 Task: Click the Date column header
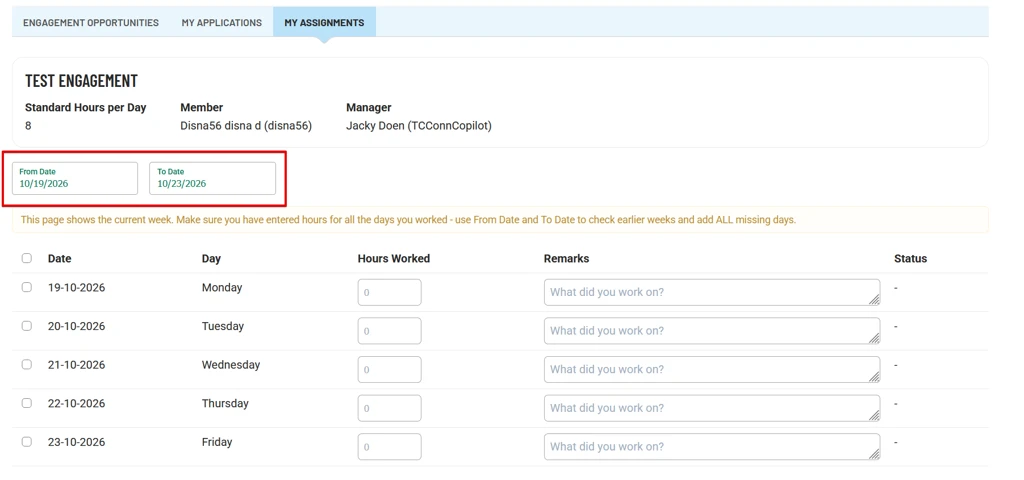pos(59,258)
